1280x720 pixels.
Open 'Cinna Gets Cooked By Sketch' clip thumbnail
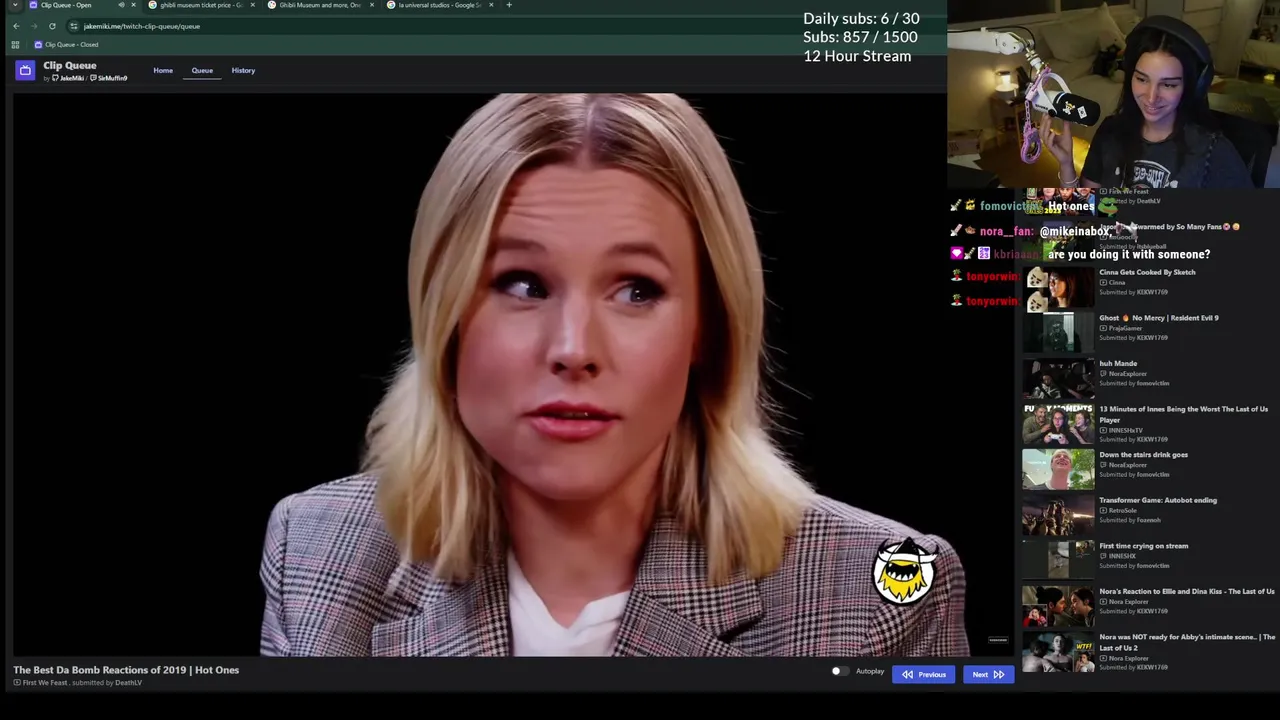[1058, 287]
